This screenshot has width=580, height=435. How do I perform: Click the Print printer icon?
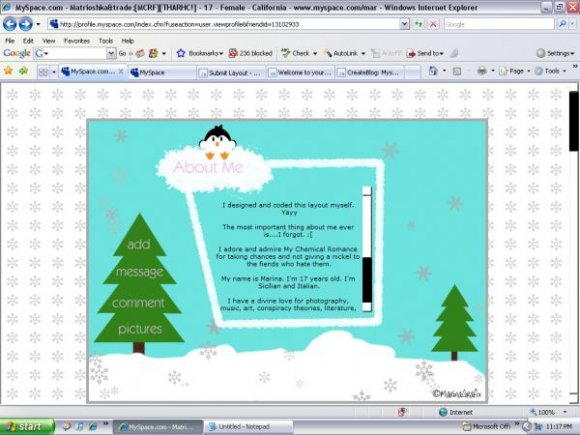point(482,71)
